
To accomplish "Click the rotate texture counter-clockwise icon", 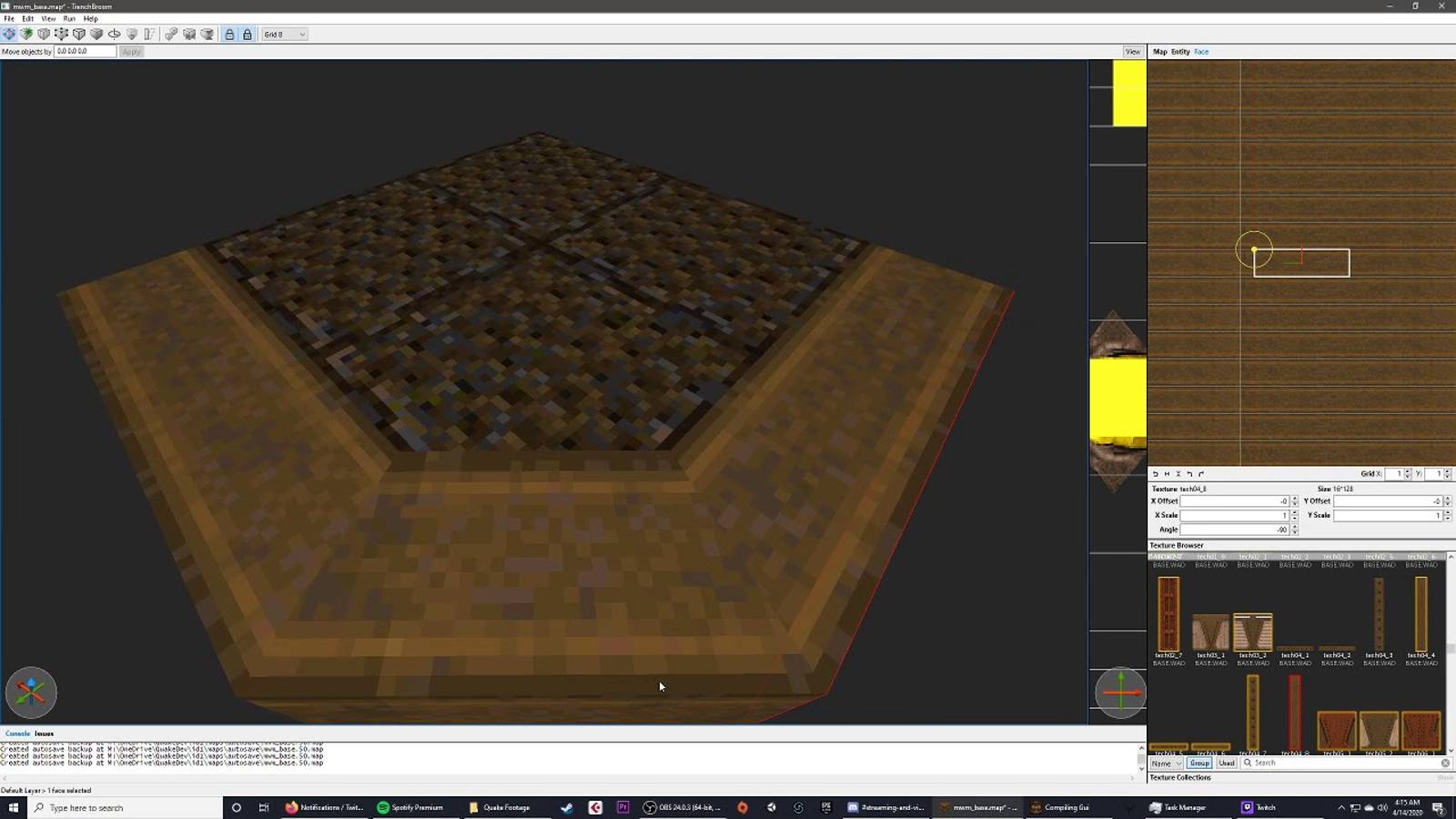I will pyautogui.click(x=1189, y=474).
